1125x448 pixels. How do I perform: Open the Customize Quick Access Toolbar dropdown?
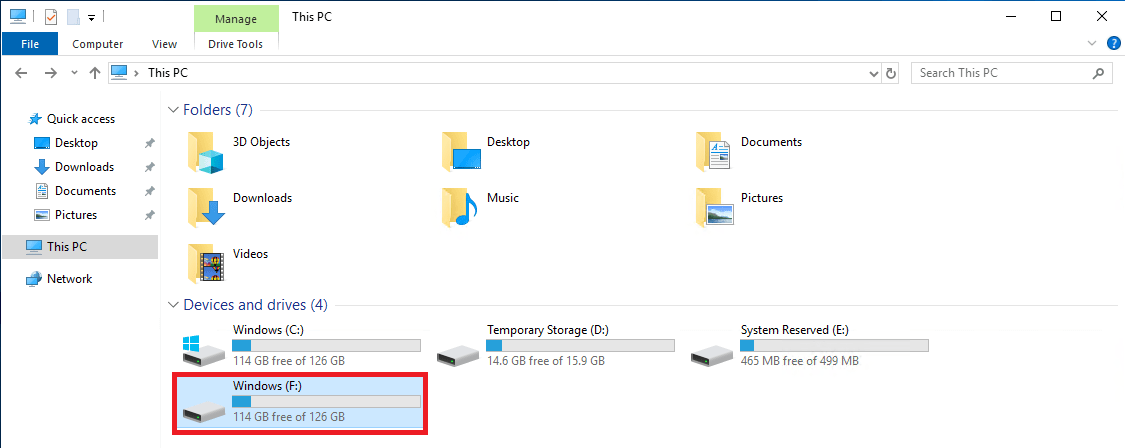pyautogui.click(x=92, y=17)
